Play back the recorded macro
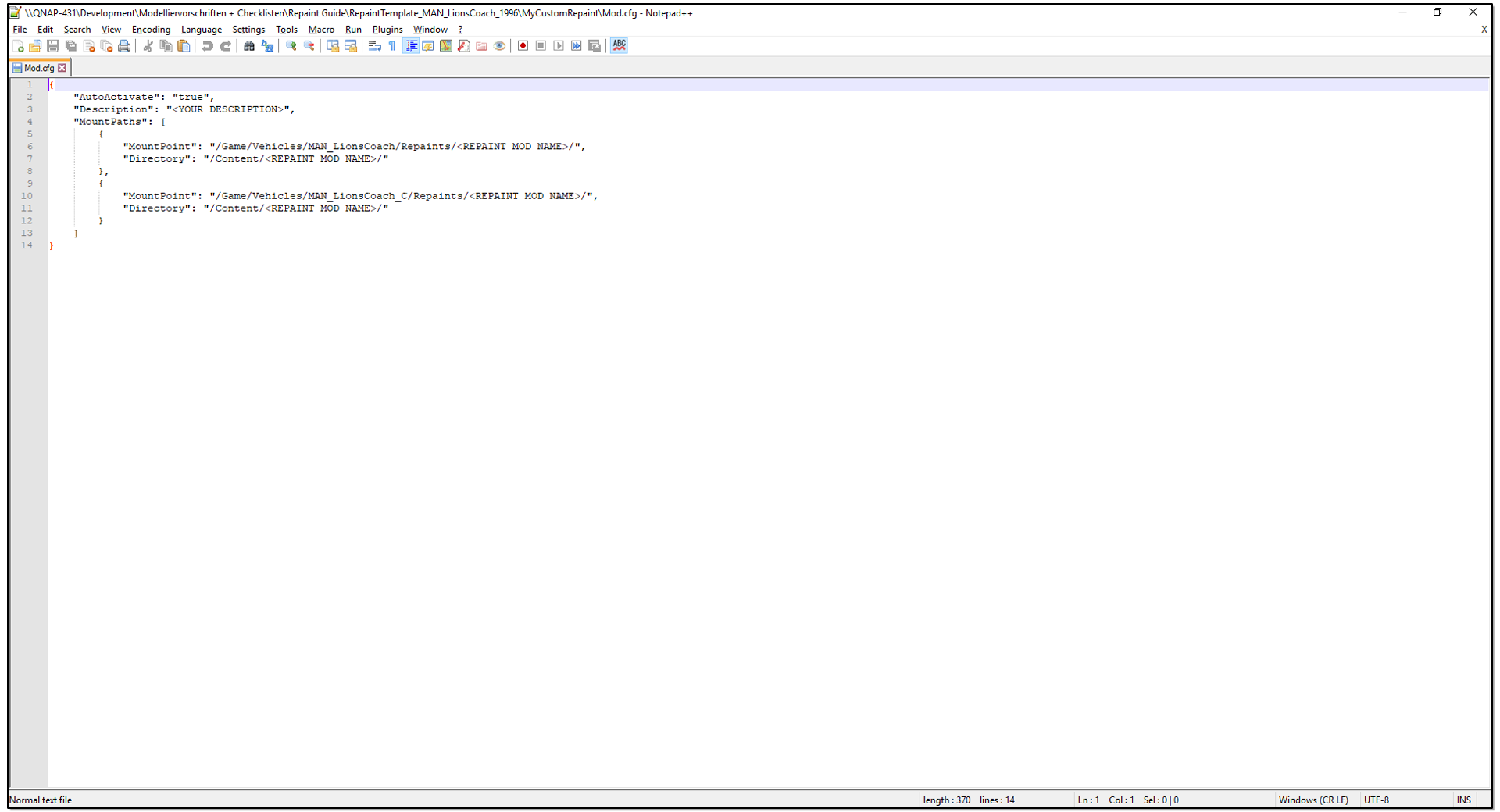The width and height of the screenshot is (1500, 812). pos(559,46)
